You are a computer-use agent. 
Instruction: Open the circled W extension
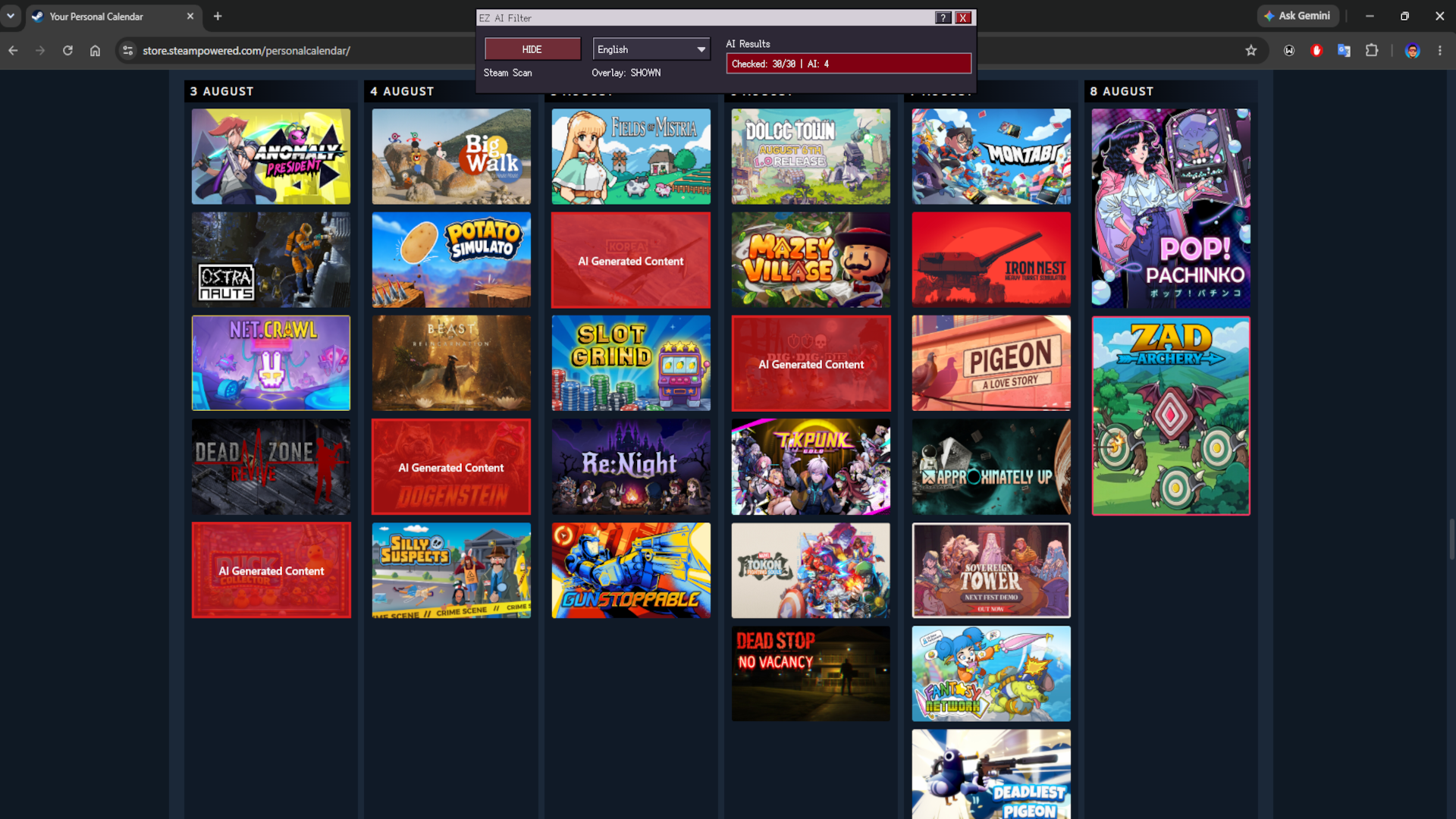click(x=1289, y=51)
